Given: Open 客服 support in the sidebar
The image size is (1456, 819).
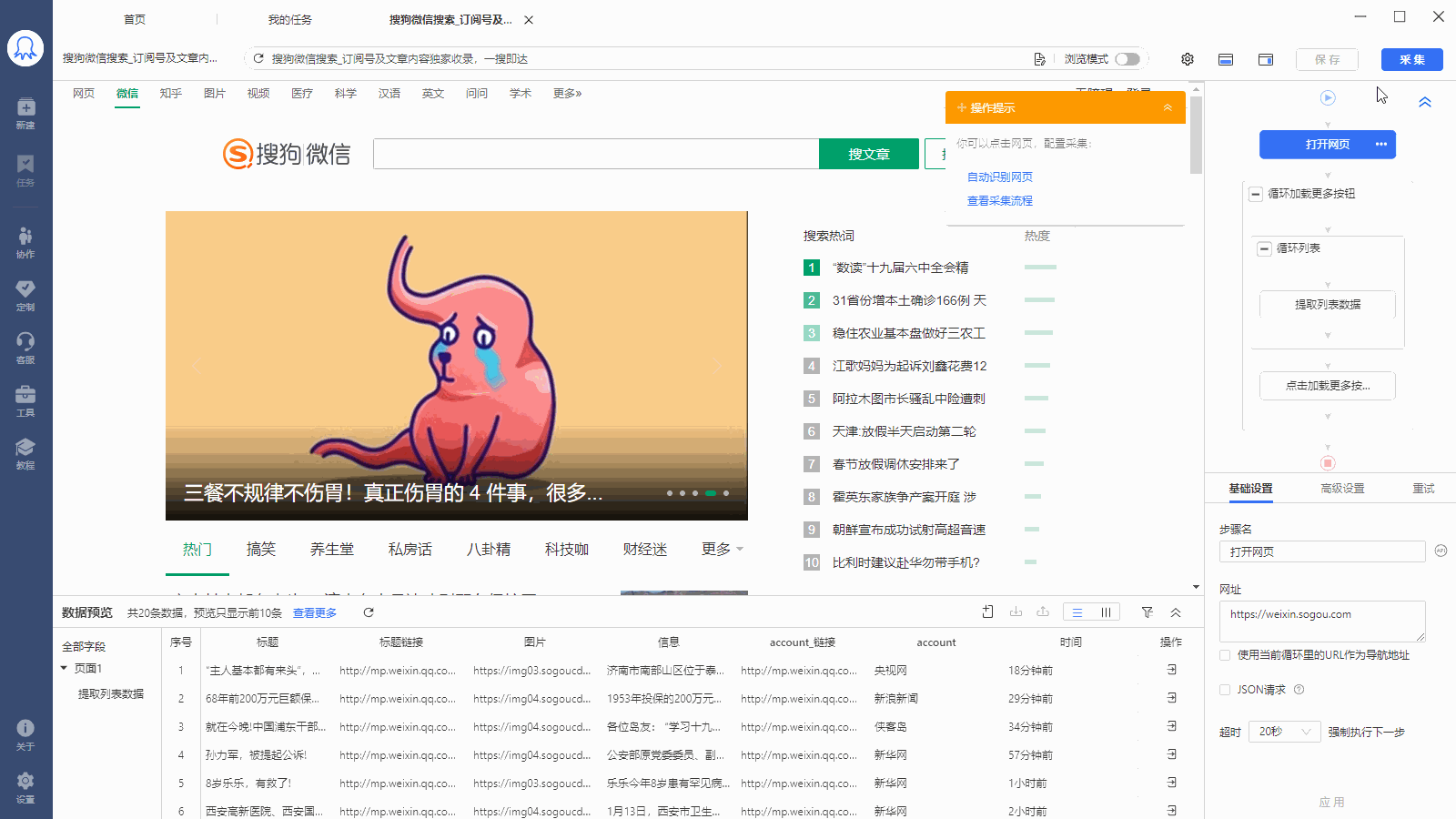Looking at the screenshot, I should pyautogui.click(x=25, y=348).
